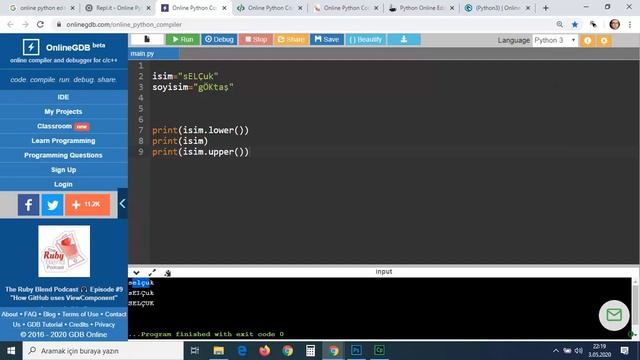Expand the console to fullscreen icon
The image size is (640, 360).
152,273
